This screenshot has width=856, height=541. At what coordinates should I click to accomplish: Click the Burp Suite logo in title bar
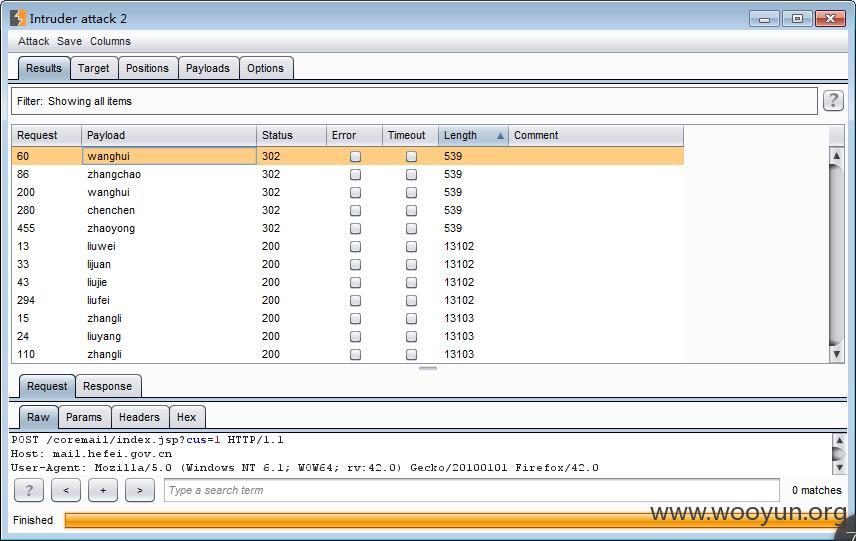click(17, 18)
